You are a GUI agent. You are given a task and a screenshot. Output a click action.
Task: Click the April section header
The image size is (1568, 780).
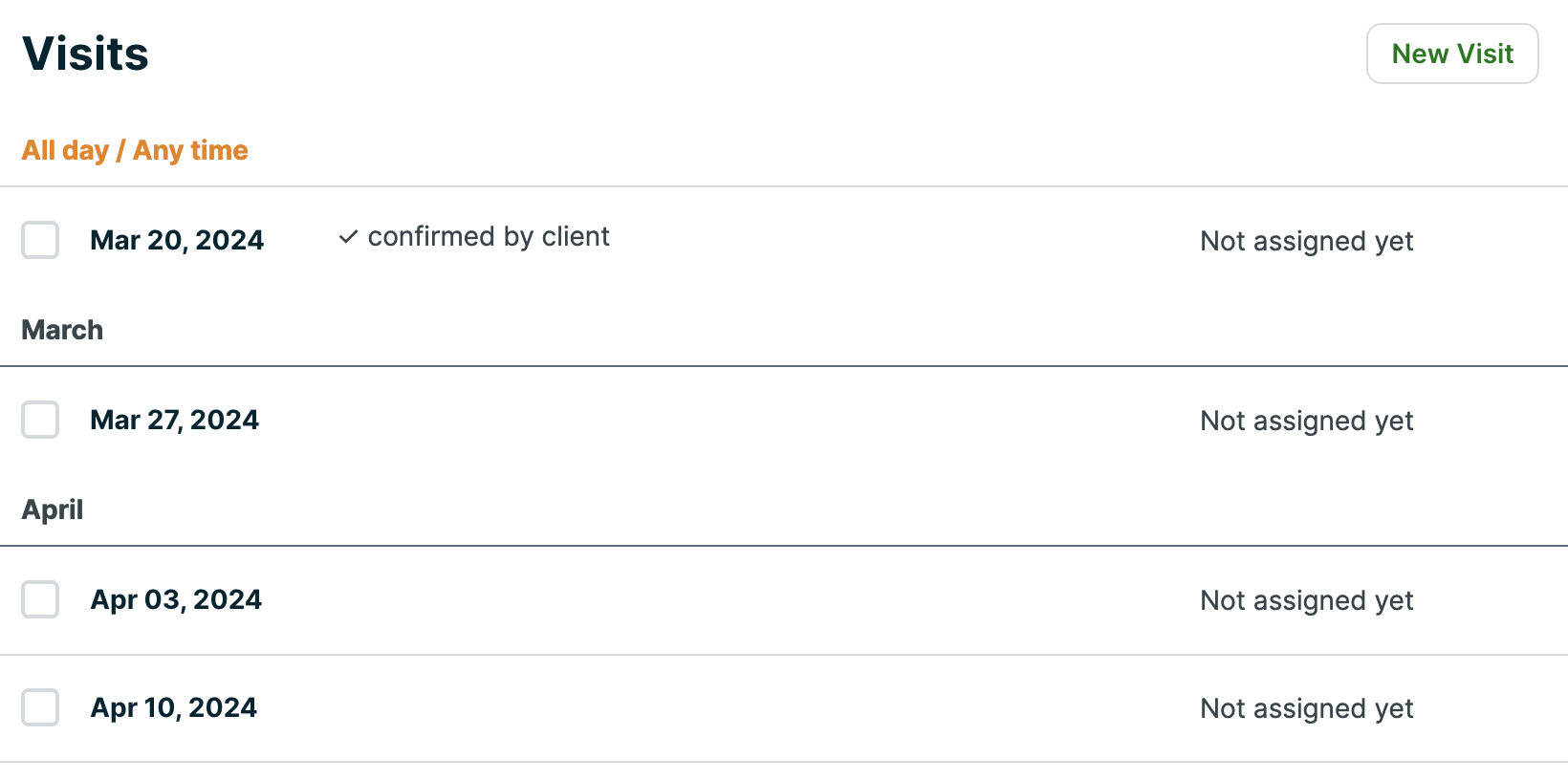53,509
